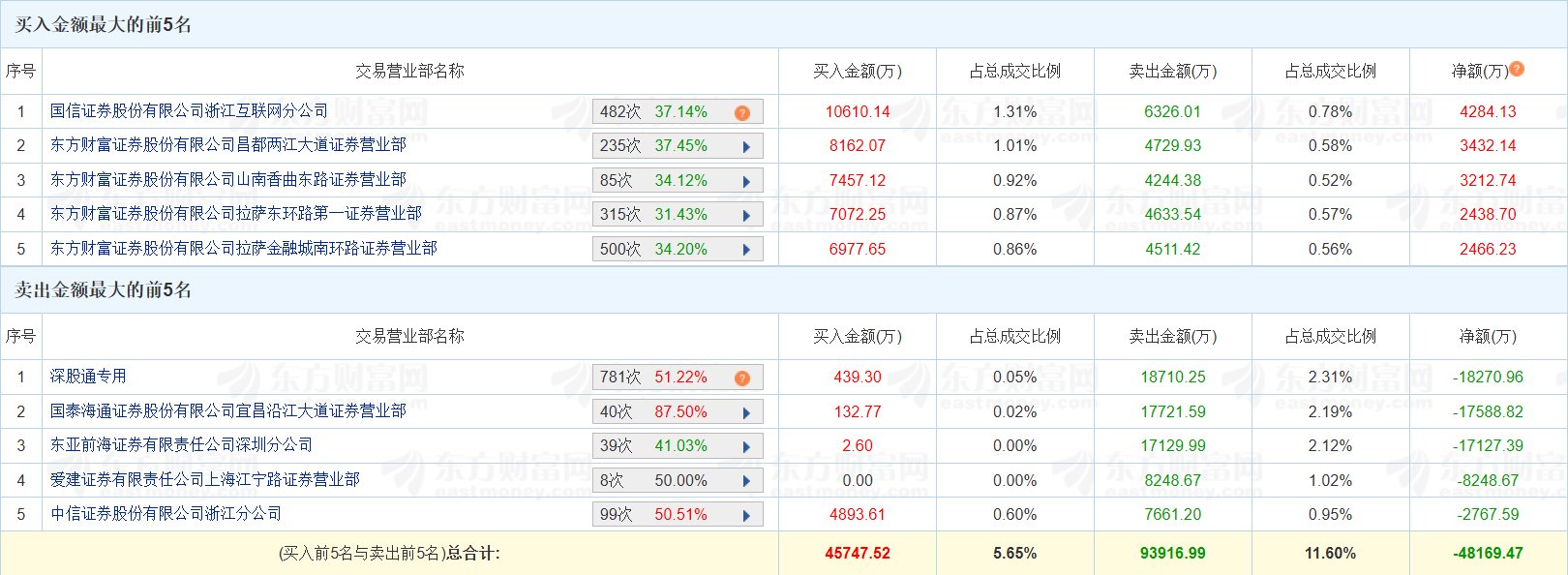This screenshot has height=575, width=1568.
Task: Open 深股通专用 link
Action: (x=88, y=377)
